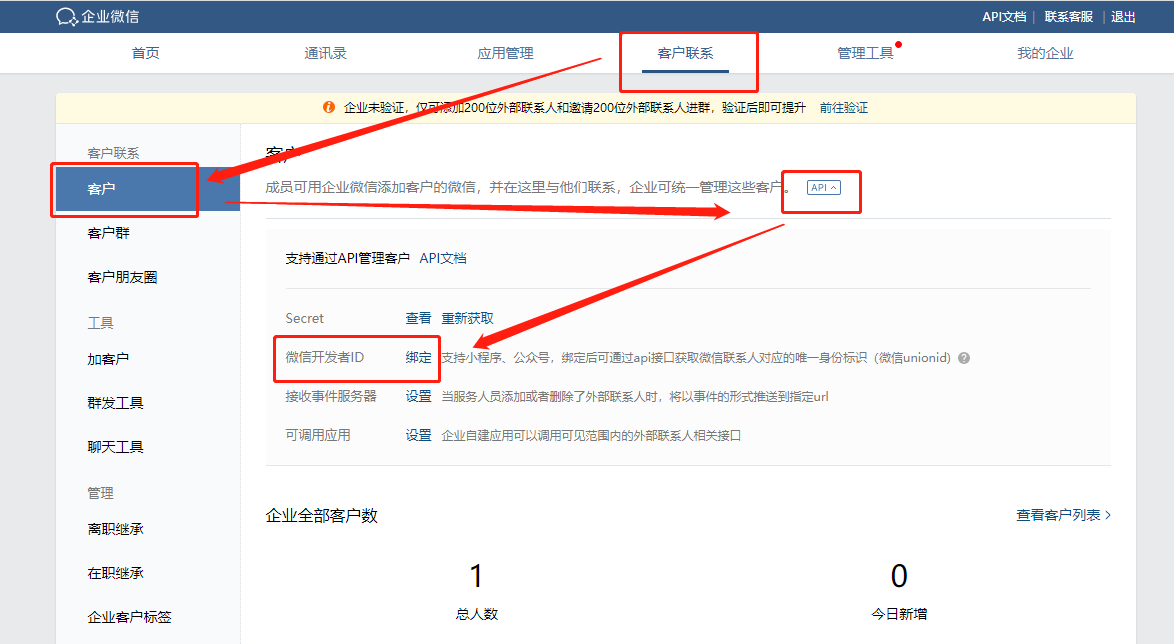This screenshot has width=1174, height=644.
Task: Open 聊天工具 in the sidebar
Action: click(115, 447)
